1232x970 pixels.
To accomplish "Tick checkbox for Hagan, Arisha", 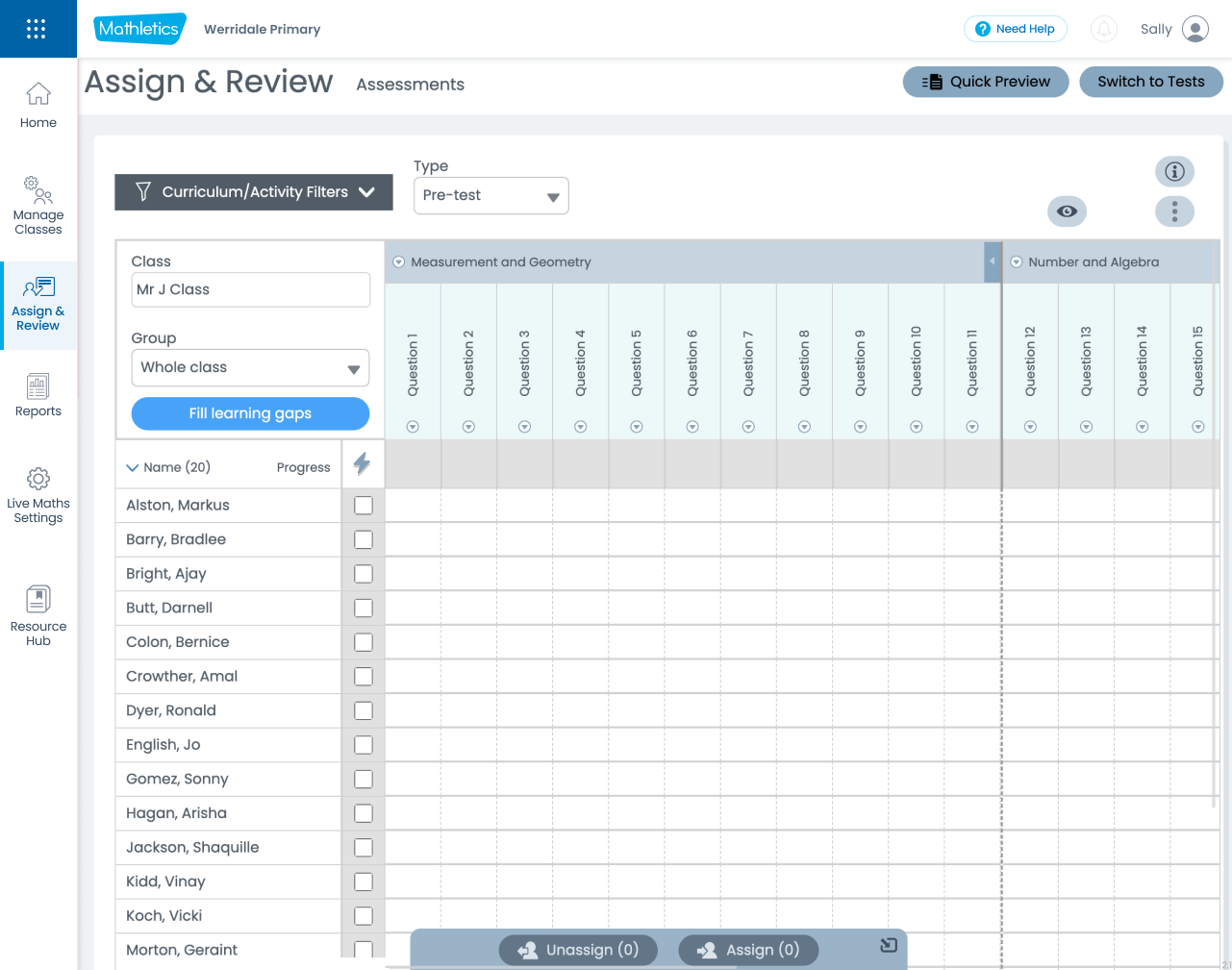I will (364, 813).
